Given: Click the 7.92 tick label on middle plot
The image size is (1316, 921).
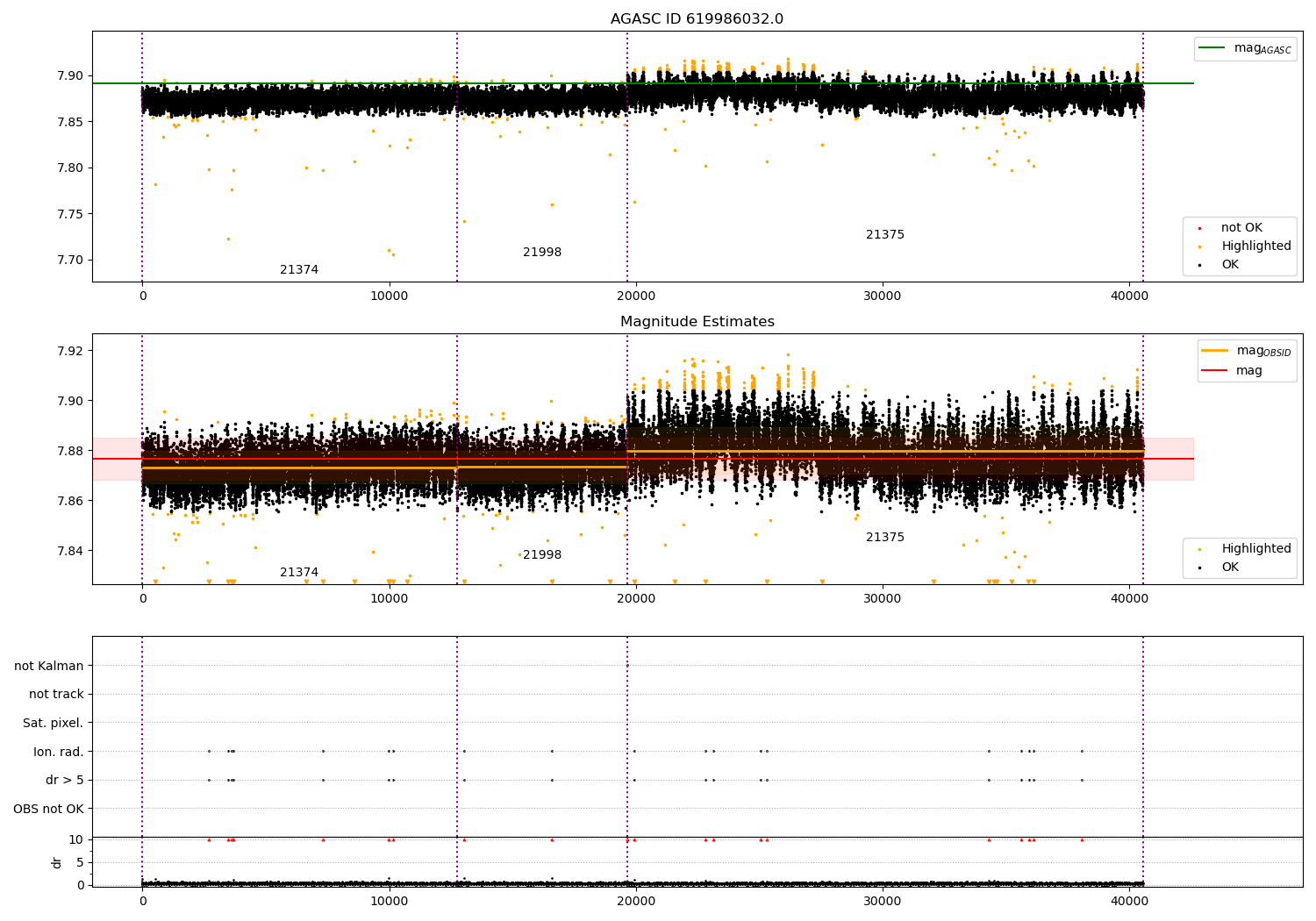Looking at the screenshot, I should click(68, 351).
